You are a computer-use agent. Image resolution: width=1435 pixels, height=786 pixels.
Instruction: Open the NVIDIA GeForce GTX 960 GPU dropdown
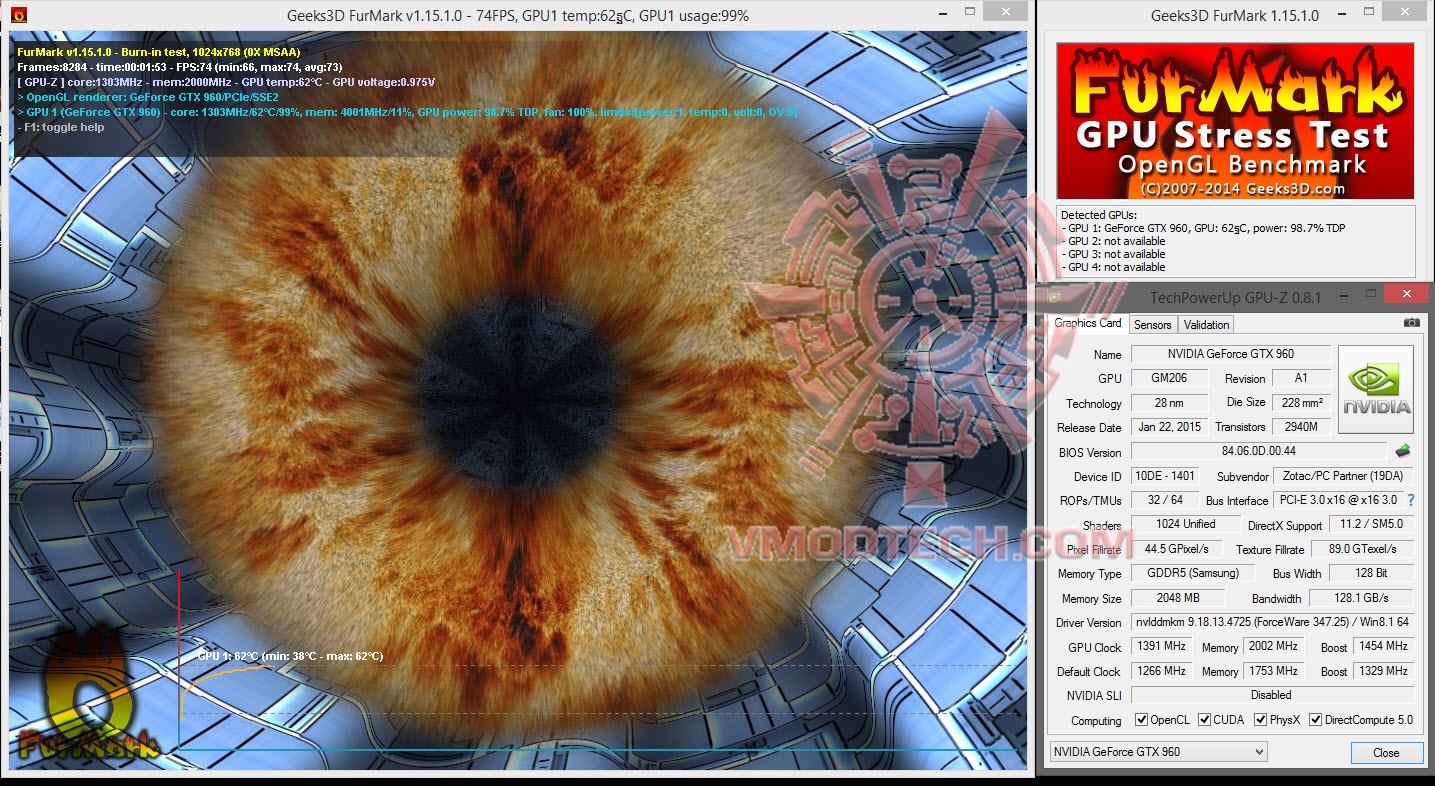click(1158, 752)
